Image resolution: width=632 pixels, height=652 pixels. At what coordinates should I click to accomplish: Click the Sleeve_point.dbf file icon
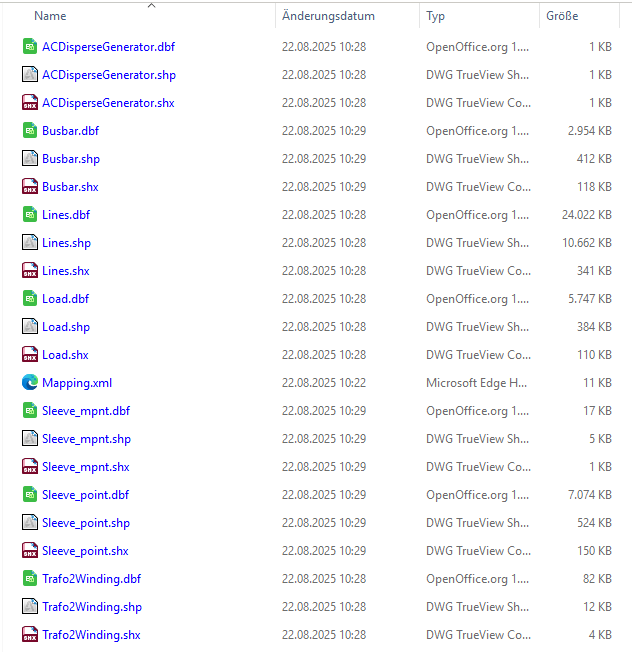(x=30, y=494)
